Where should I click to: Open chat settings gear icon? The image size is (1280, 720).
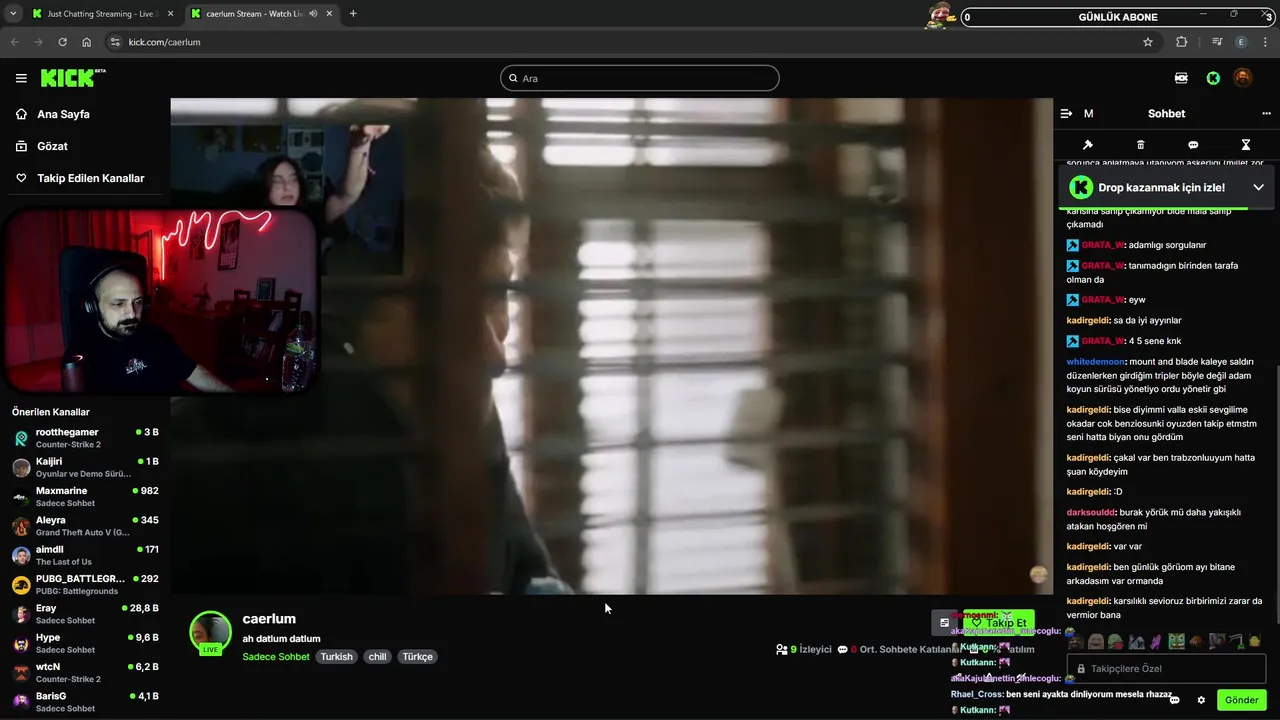click(x=1201, y=700)
